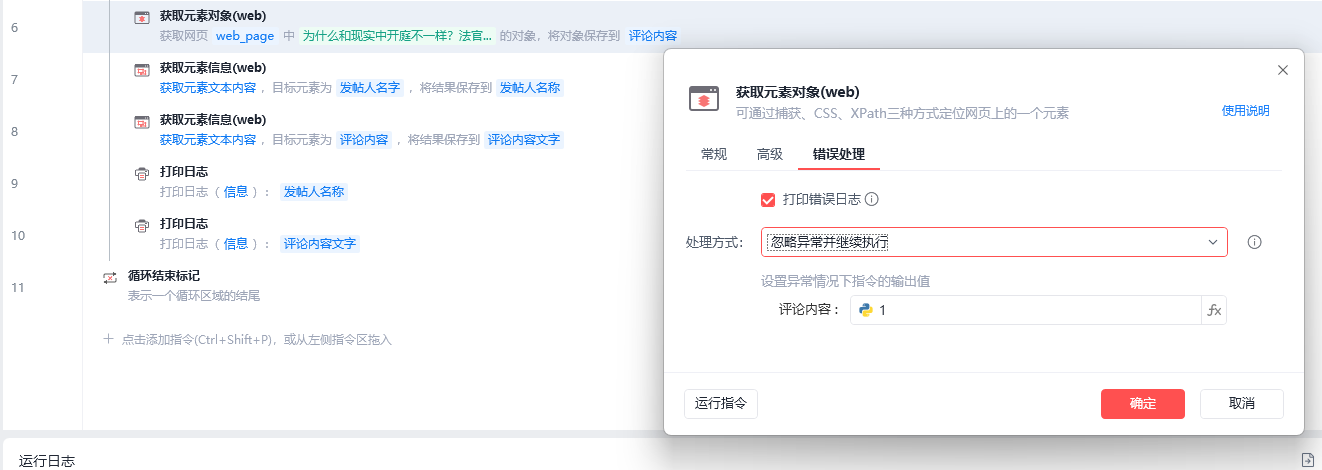Viewport: 1322px width, 470px height.
Task: Click the export log icon in 运行日志 bar
Action: click(1306, 460)
